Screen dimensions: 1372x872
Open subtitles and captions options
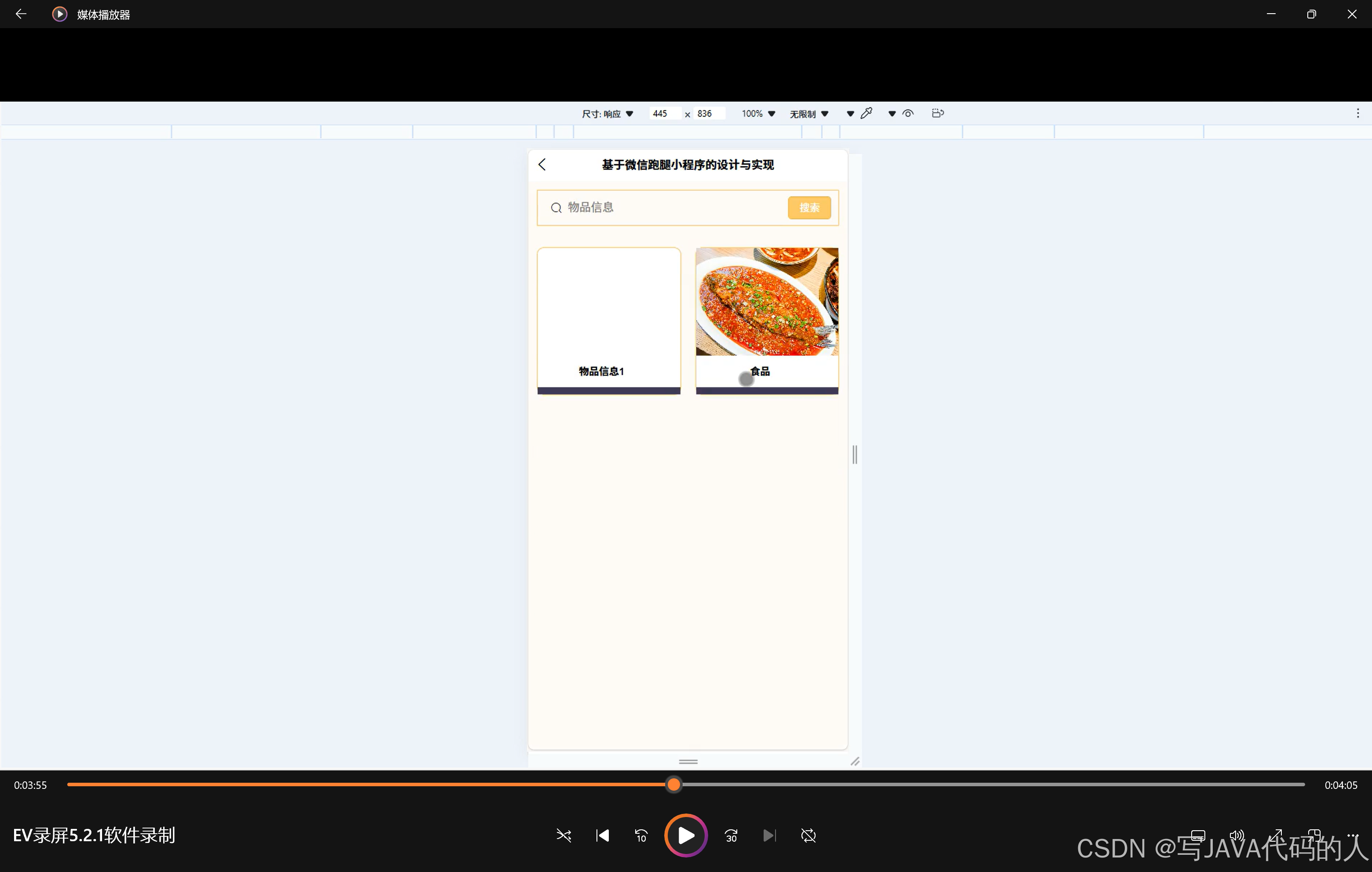coord(1198,836)
